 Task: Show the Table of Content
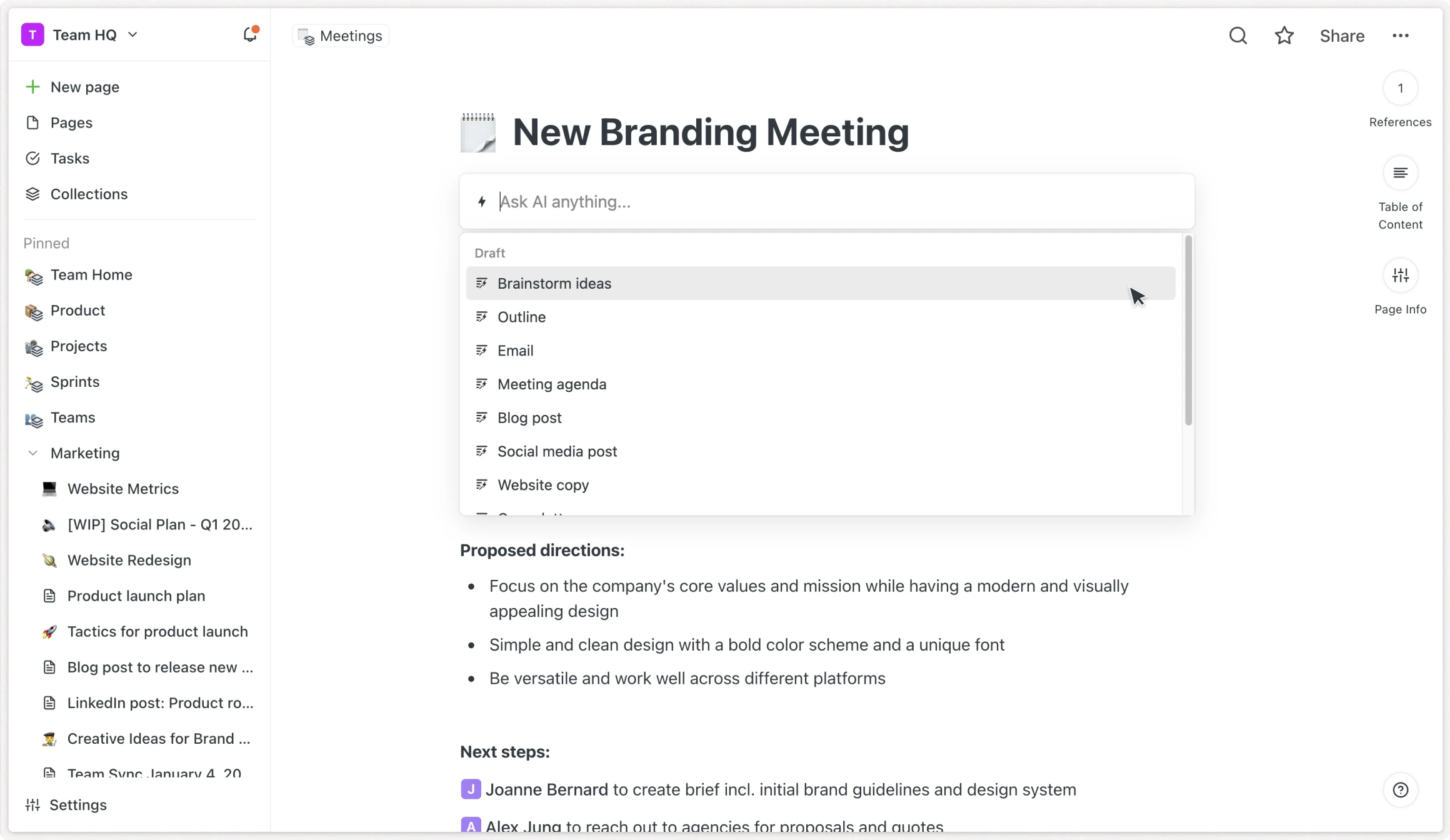point(1400,173)
